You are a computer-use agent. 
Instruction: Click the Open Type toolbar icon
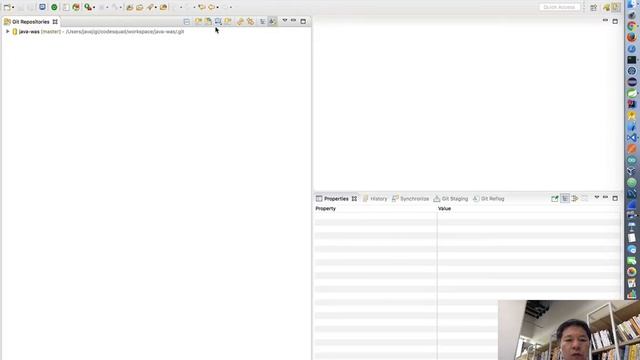(129, 7)
